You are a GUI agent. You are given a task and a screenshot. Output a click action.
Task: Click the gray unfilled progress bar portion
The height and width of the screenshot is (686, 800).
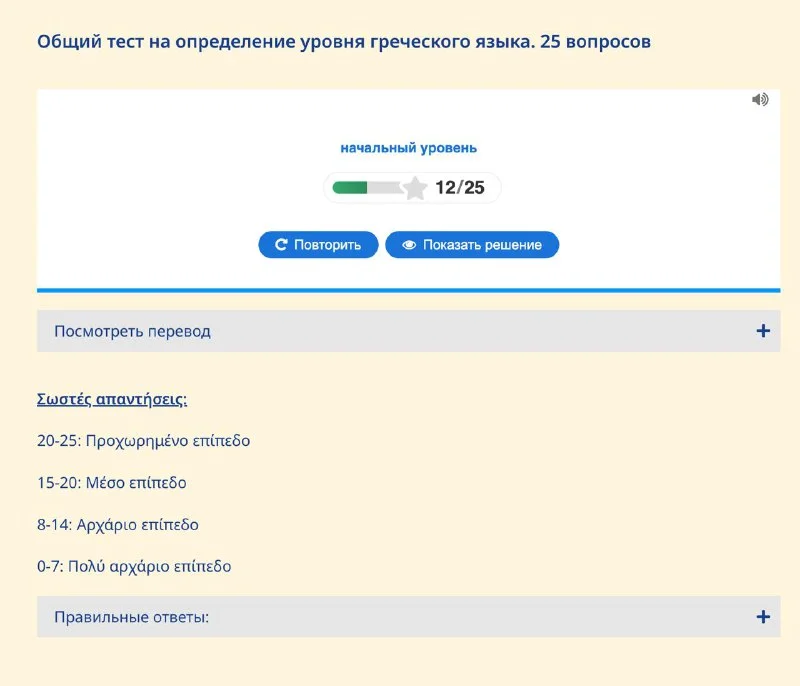[x=385, y=188]
